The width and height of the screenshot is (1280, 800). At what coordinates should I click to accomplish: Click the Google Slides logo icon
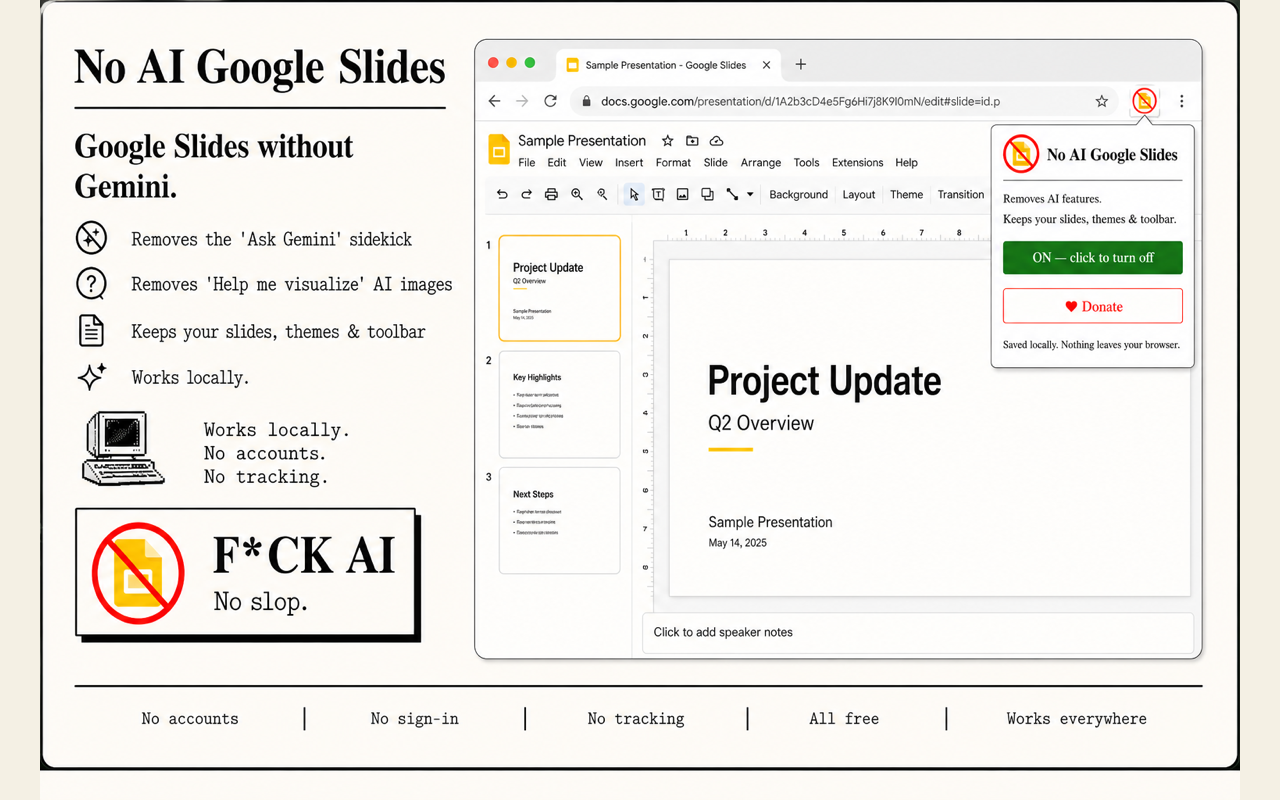pos(498,149)
